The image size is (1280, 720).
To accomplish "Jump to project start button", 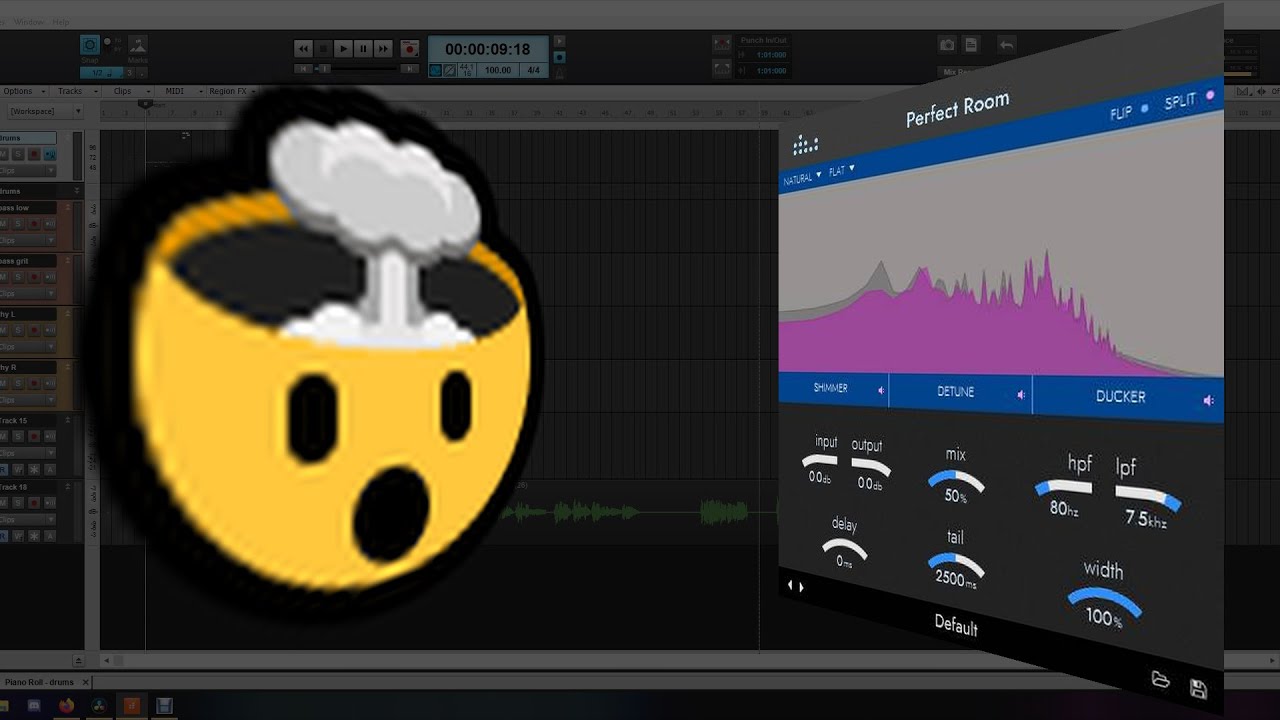I will click(303, 69).
